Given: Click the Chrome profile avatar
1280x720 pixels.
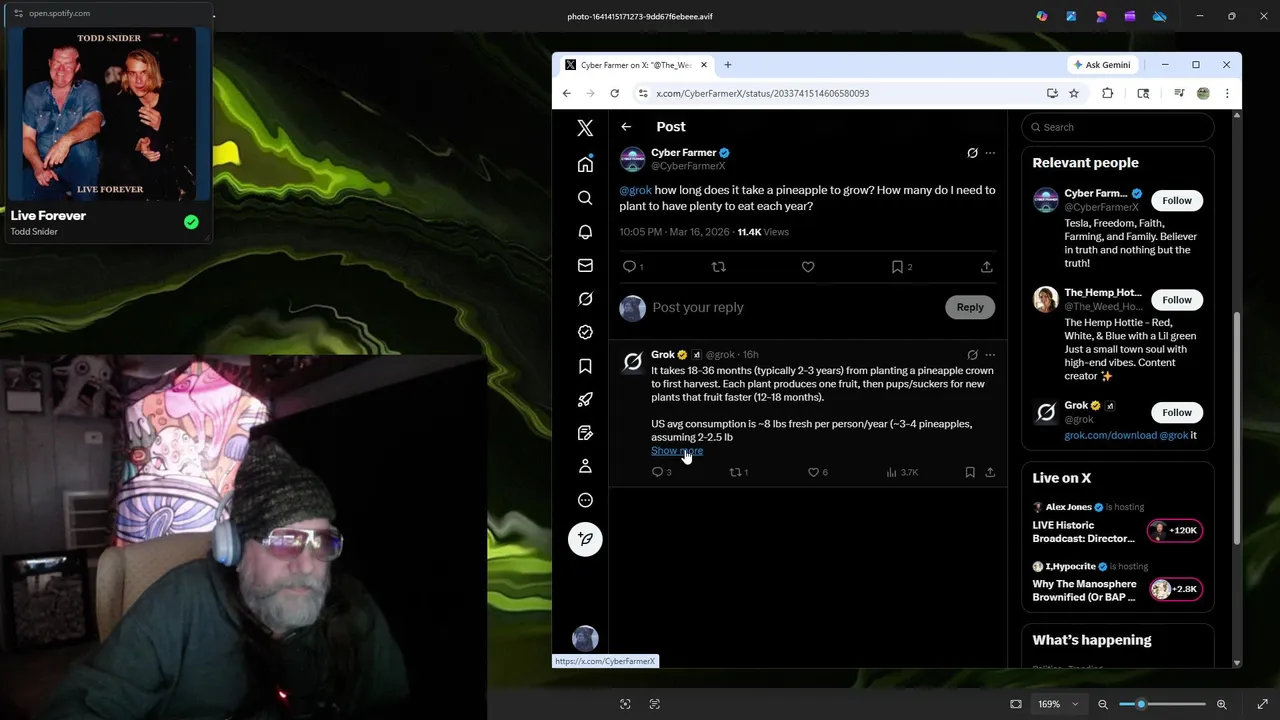Looking at the screenshot, I should point(1203,93).
